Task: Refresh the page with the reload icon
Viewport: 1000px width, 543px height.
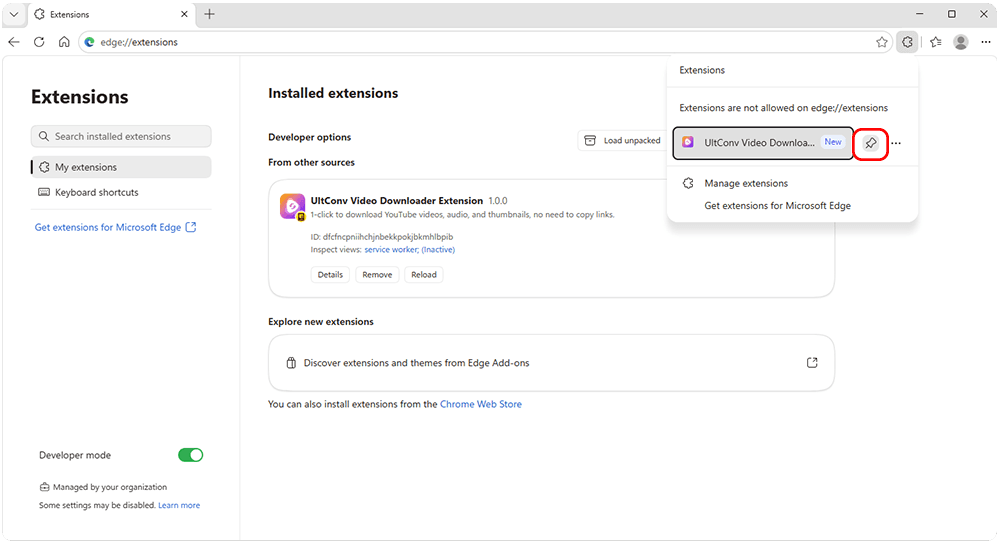Action: point(39,42)
